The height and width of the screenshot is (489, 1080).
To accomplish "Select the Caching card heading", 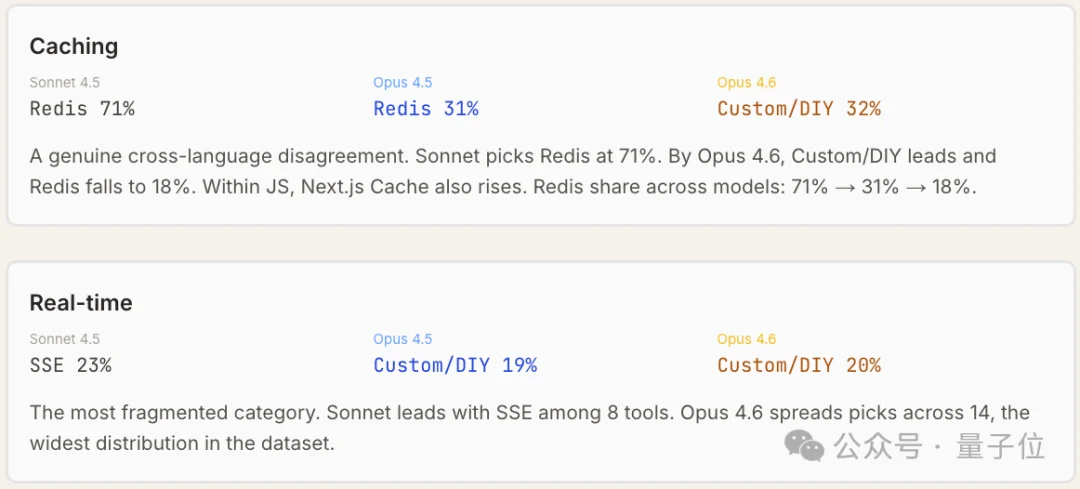I will coord(74,46).
